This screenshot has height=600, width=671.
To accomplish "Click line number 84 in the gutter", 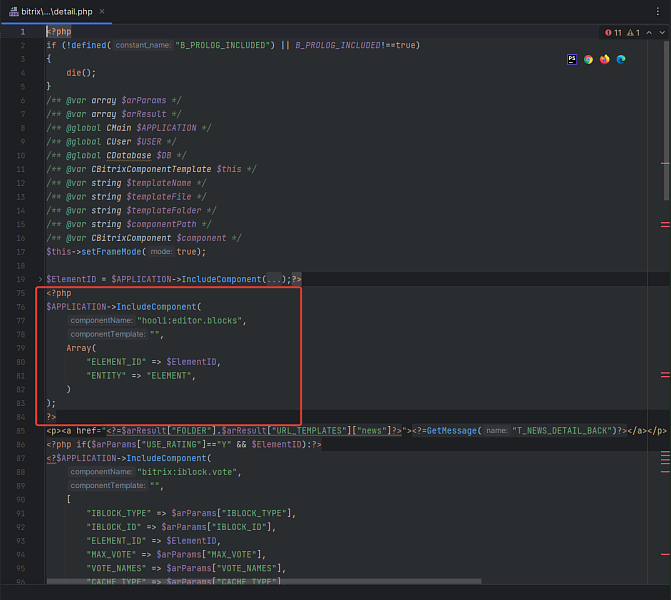I will pos(21,416).
